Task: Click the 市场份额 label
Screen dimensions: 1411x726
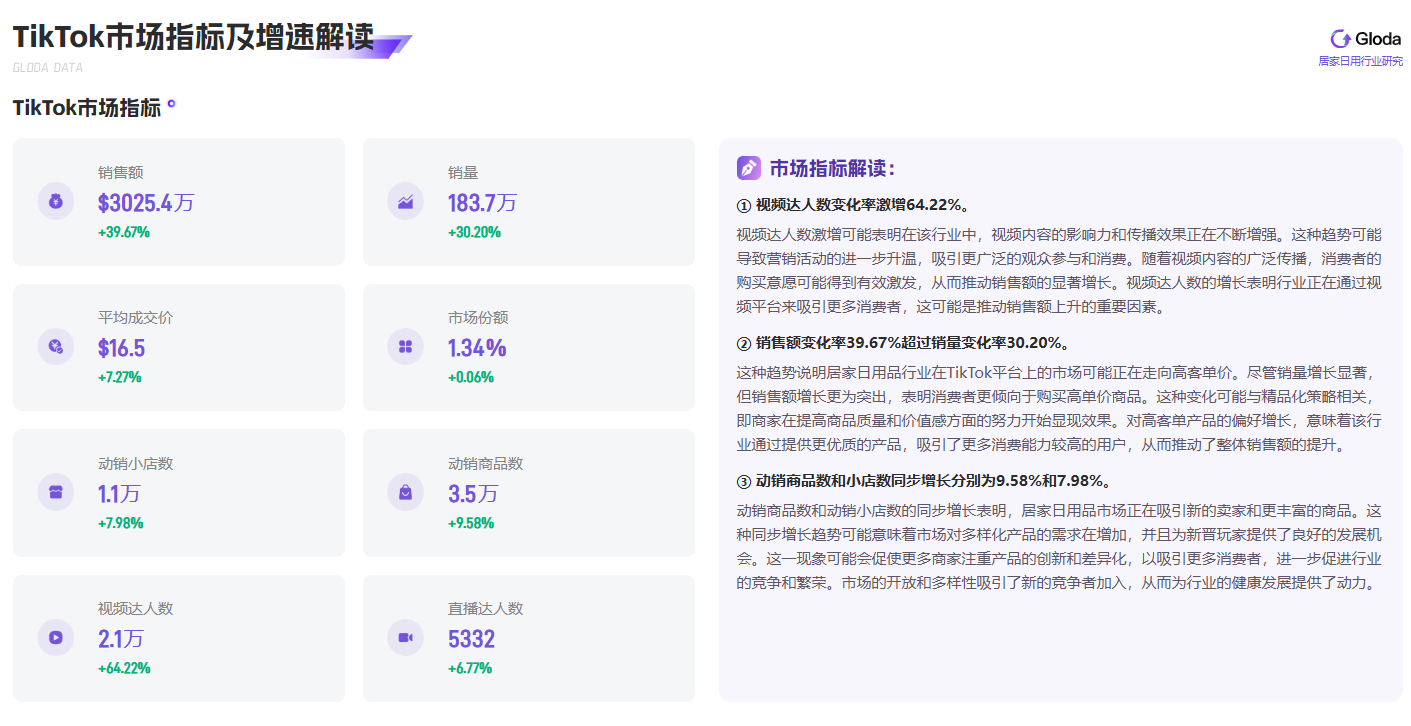Action: (x=478, y=318)
